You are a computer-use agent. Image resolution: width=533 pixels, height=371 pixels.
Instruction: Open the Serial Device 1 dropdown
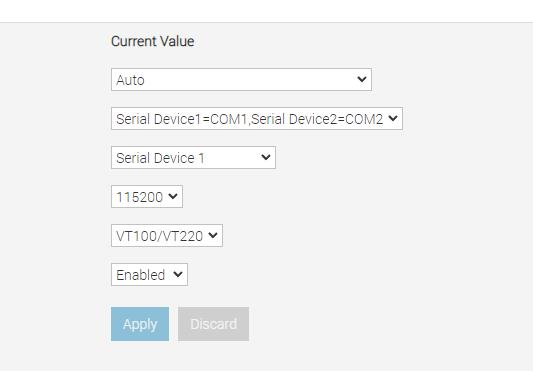coord(193,157)
